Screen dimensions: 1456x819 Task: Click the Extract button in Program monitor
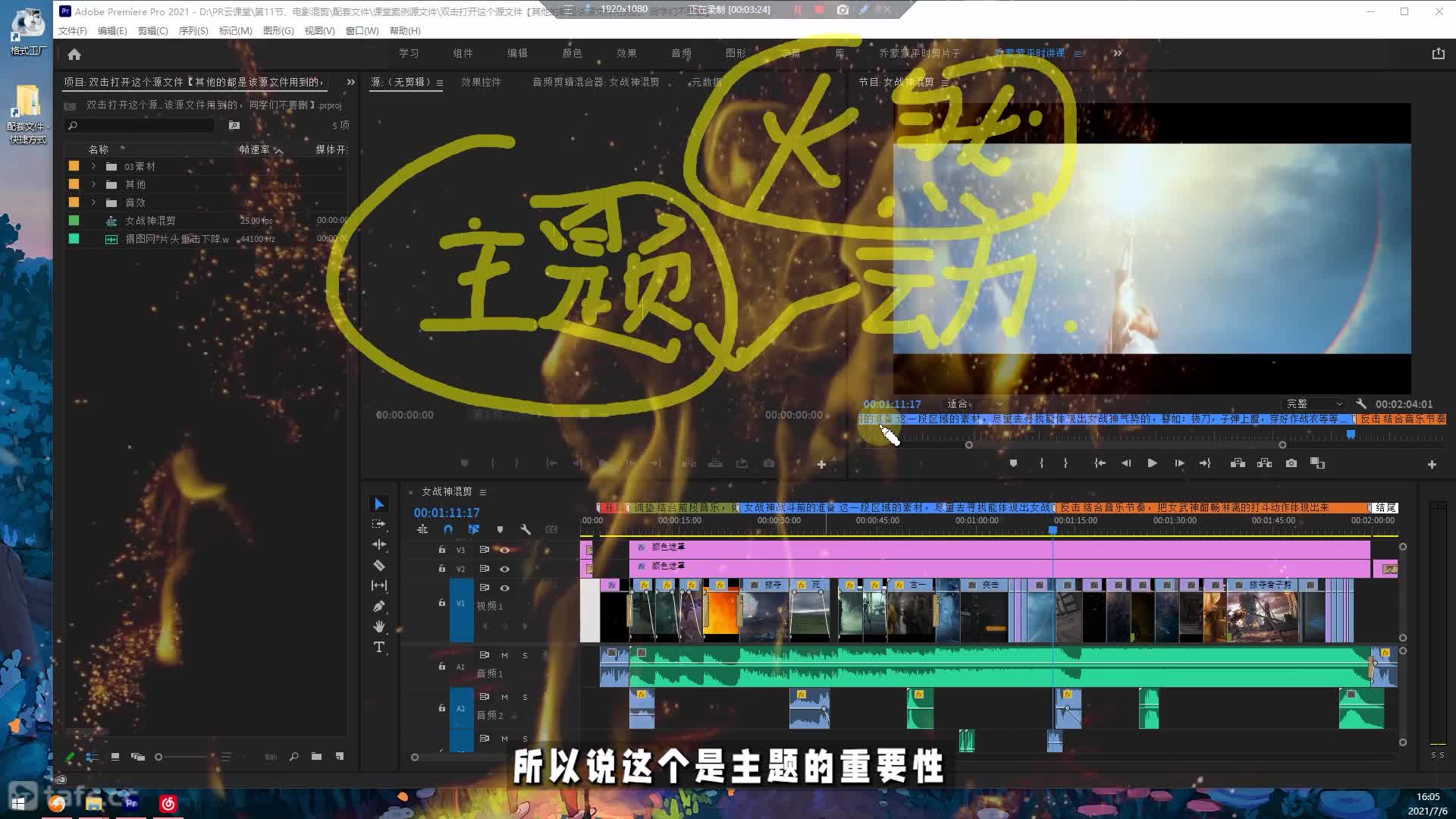tap(1264, 463)
